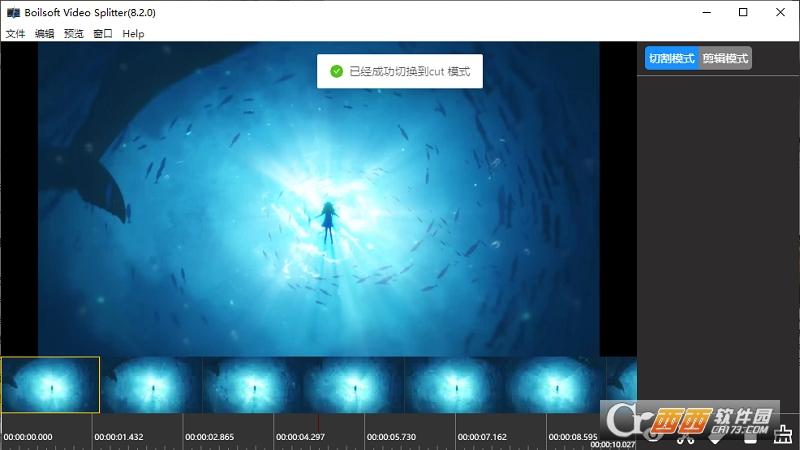Click the broom clear icon in bottom corner
Viewport: 800px width, 450px height.
point(783,434)
